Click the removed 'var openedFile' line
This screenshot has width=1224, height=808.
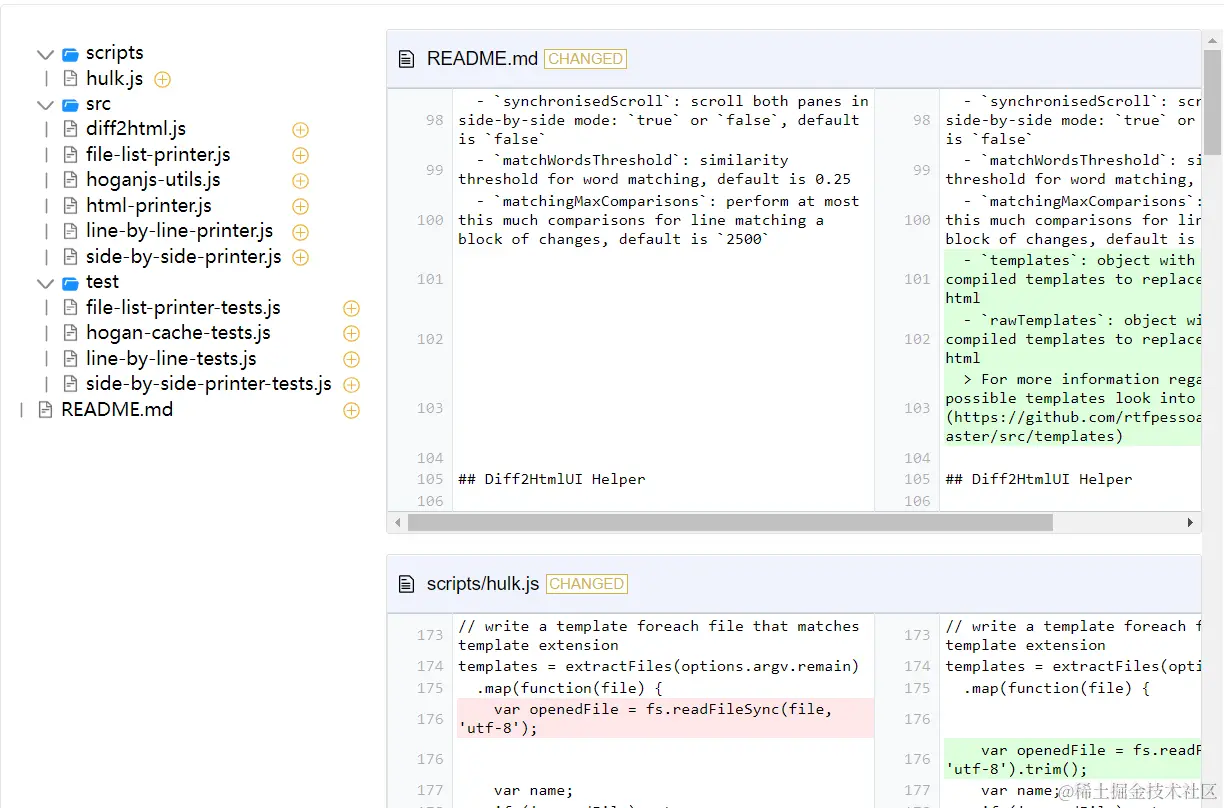665,718
